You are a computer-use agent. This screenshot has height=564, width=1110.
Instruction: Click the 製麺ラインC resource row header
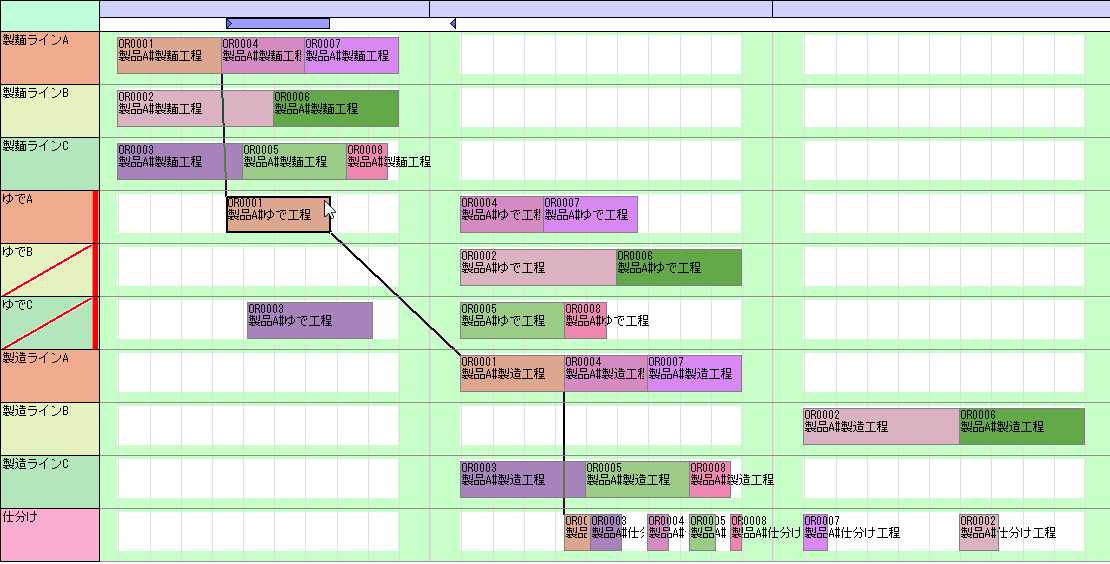point(49,163)
